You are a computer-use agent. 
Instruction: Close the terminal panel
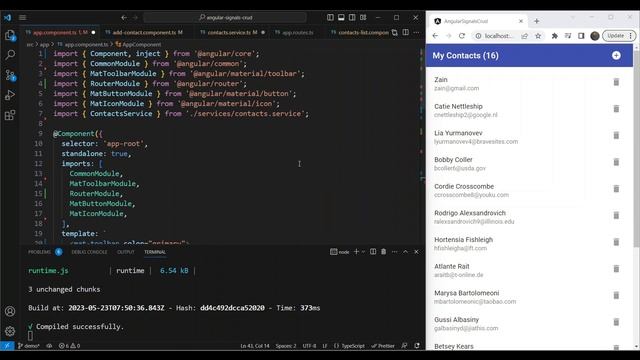click(x=416, y=252)
